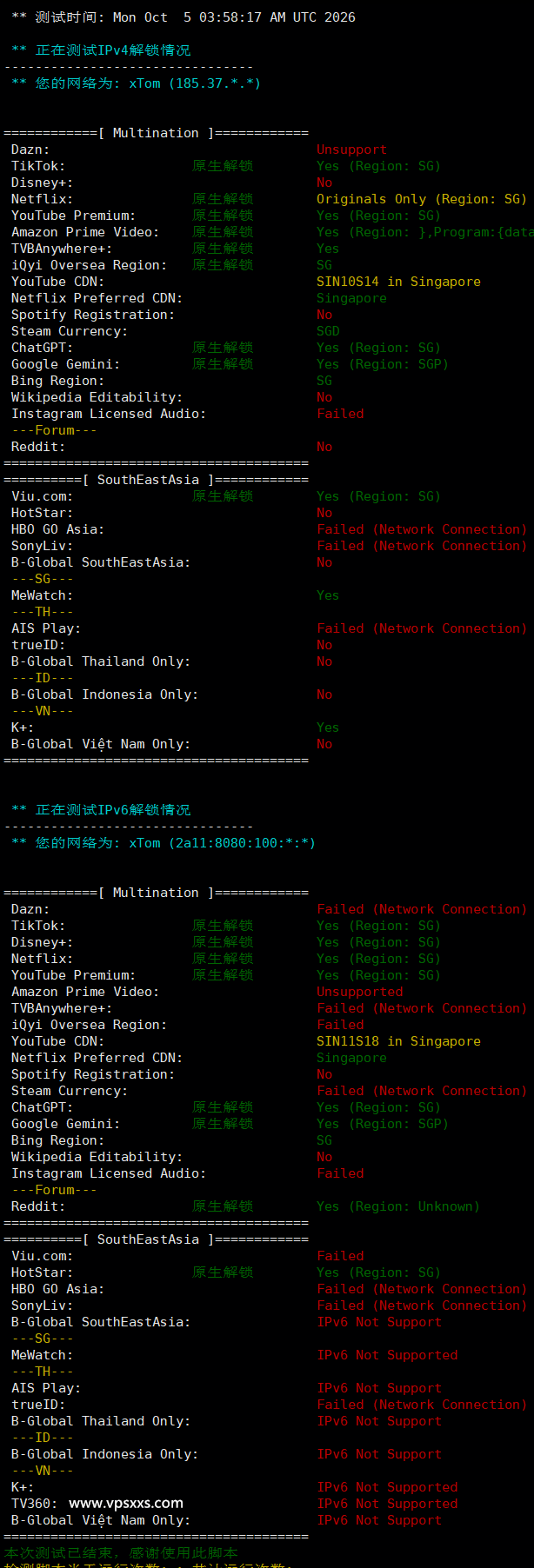Select the xTom 2a11:8080:100 IPv6 address text
The height and width of the screenshot is (1568, 534).
click(x=222, y=843)
